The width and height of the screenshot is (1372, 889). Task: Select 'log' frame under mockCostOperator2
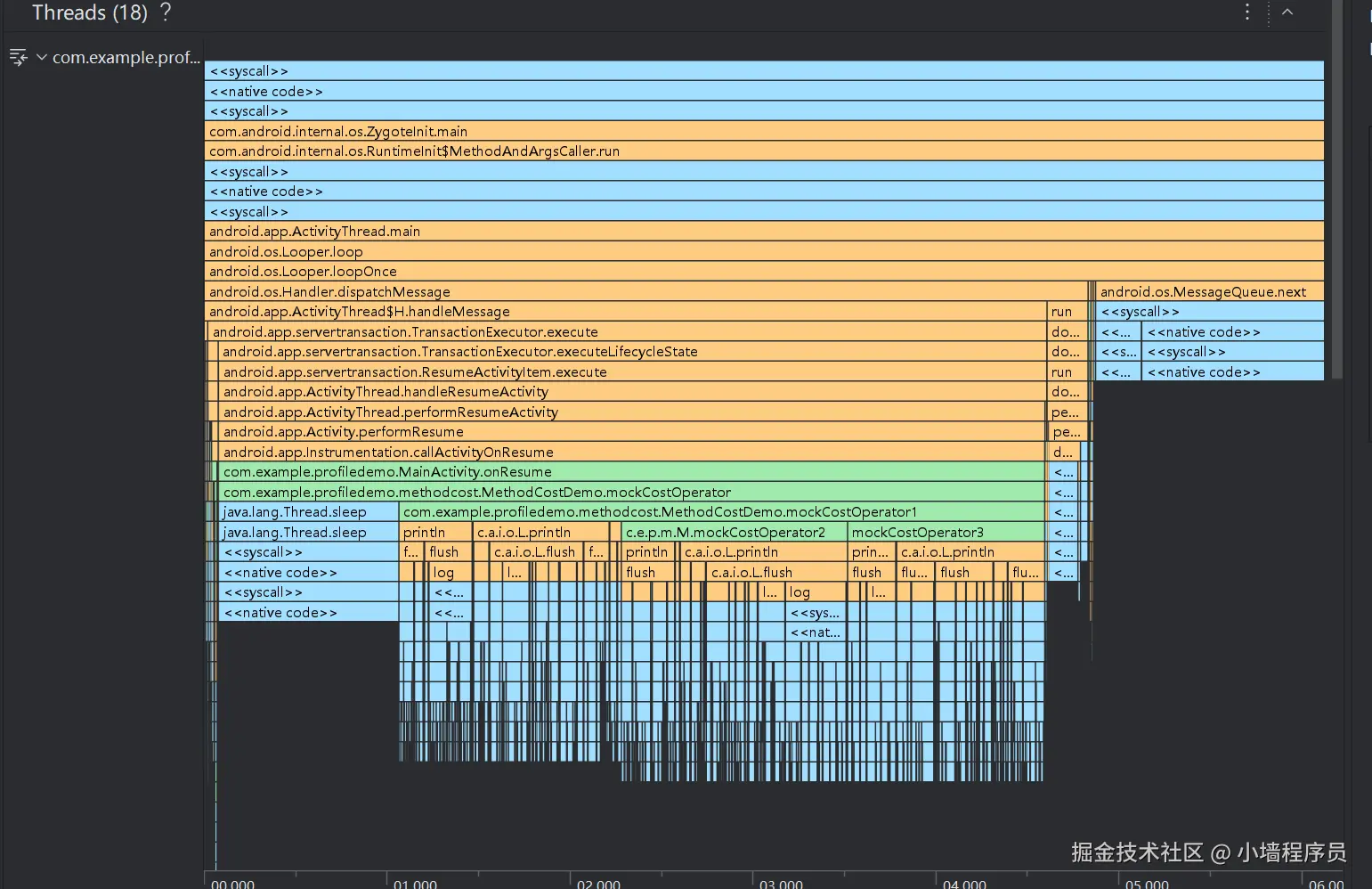tap(816, 592)
